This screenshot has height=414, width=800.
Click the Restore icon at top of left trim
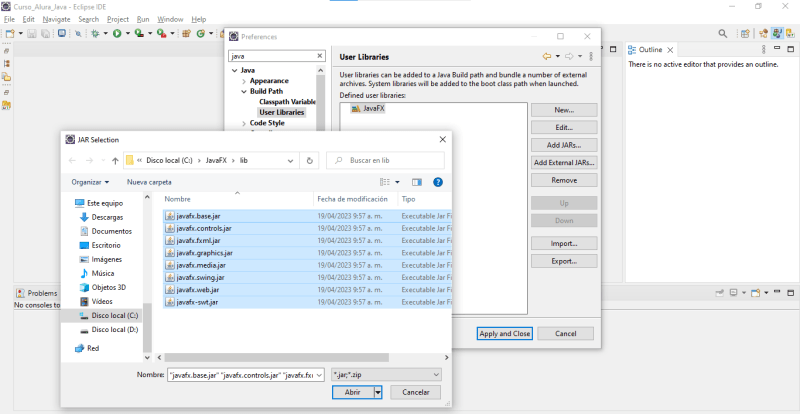tap(7, 51)
